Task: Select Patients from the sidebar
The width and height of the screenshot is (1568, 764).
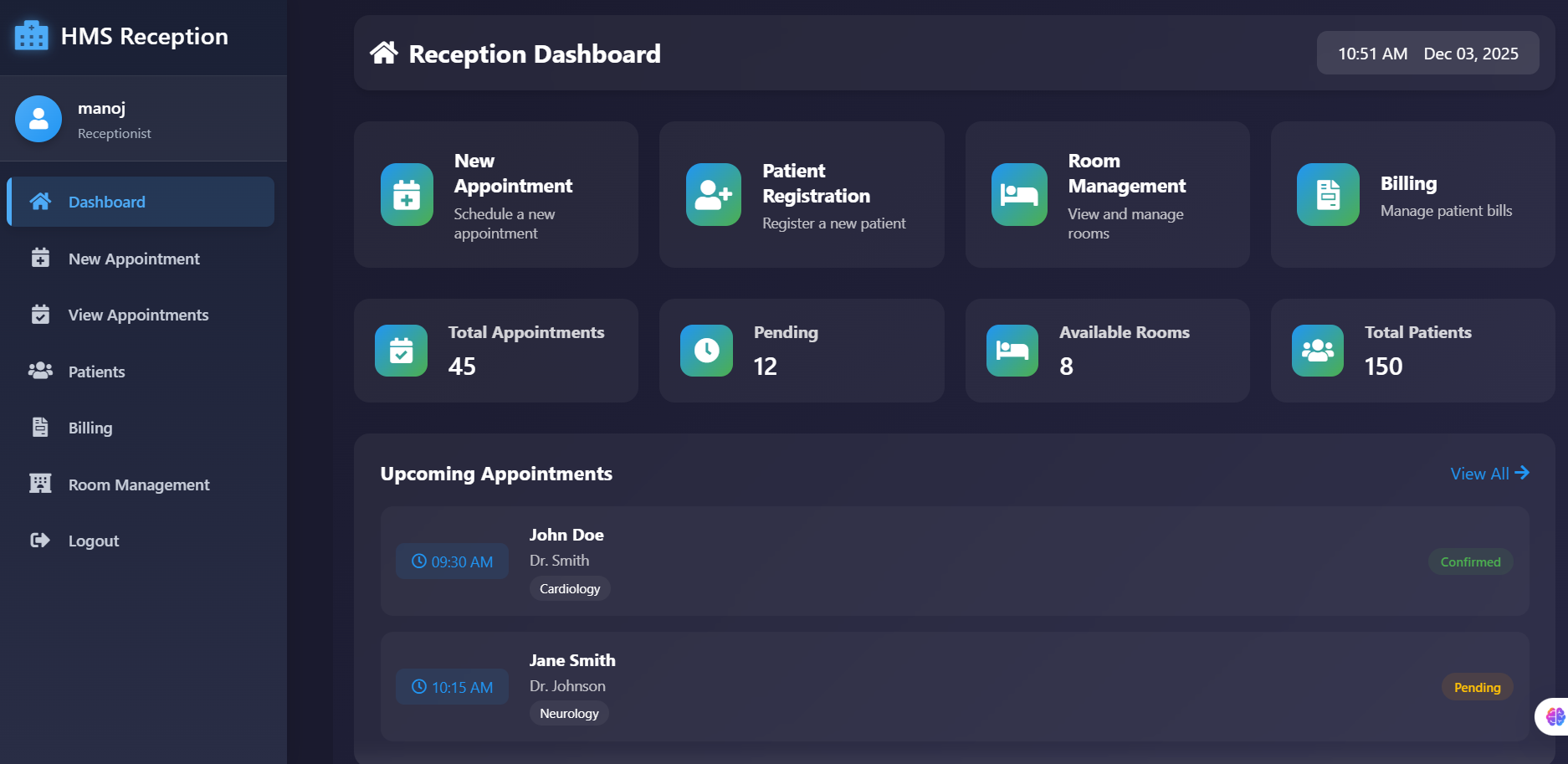Action: [x=95, y=372]
